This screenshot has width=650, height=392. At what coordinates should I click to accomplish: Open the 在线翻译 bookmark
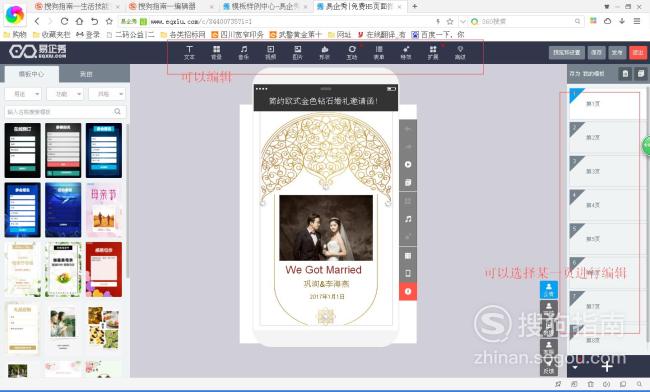[381, 34]
